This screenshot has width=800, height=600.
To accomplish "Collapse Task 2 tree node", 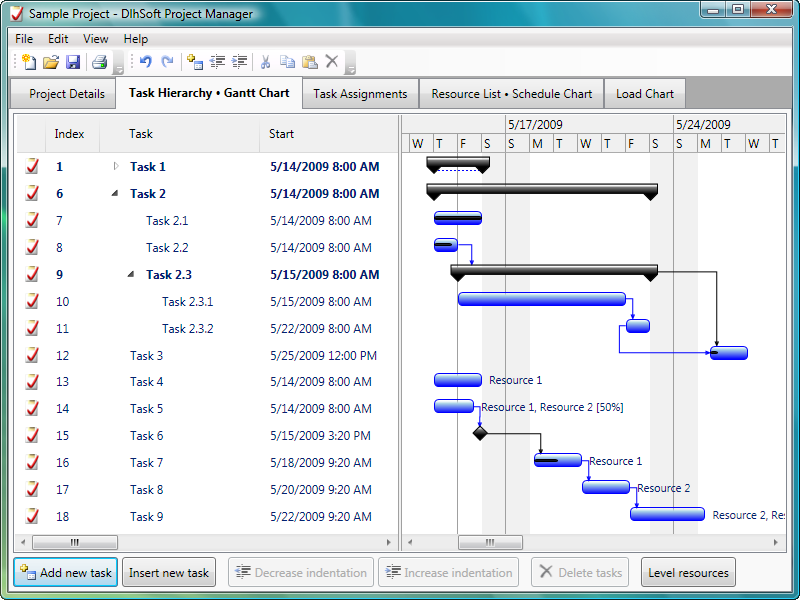I will pyautogui.click(x=115, y=194).
